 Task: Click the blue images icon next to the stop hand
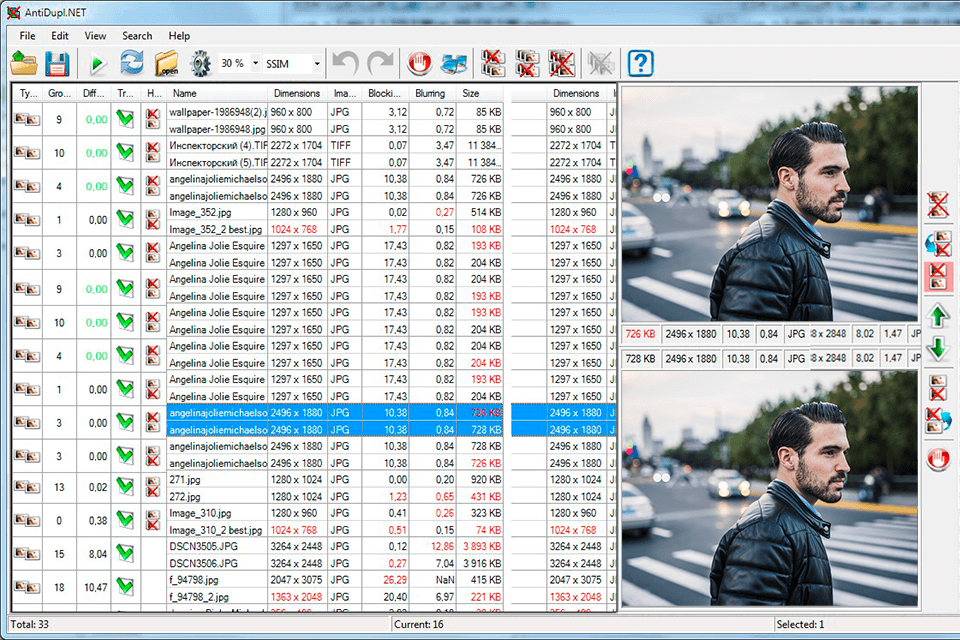(x=454, y=64)
